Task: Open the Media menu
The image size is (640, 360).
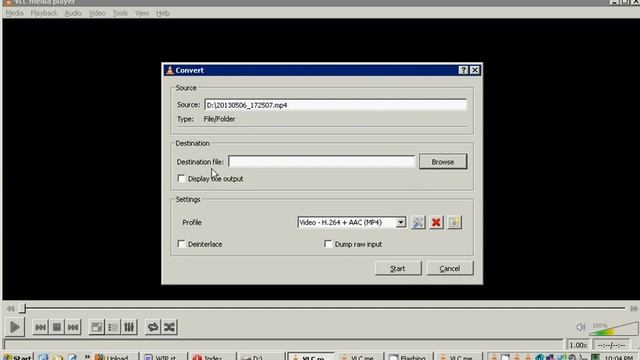Action: click(x=15, y=13)
